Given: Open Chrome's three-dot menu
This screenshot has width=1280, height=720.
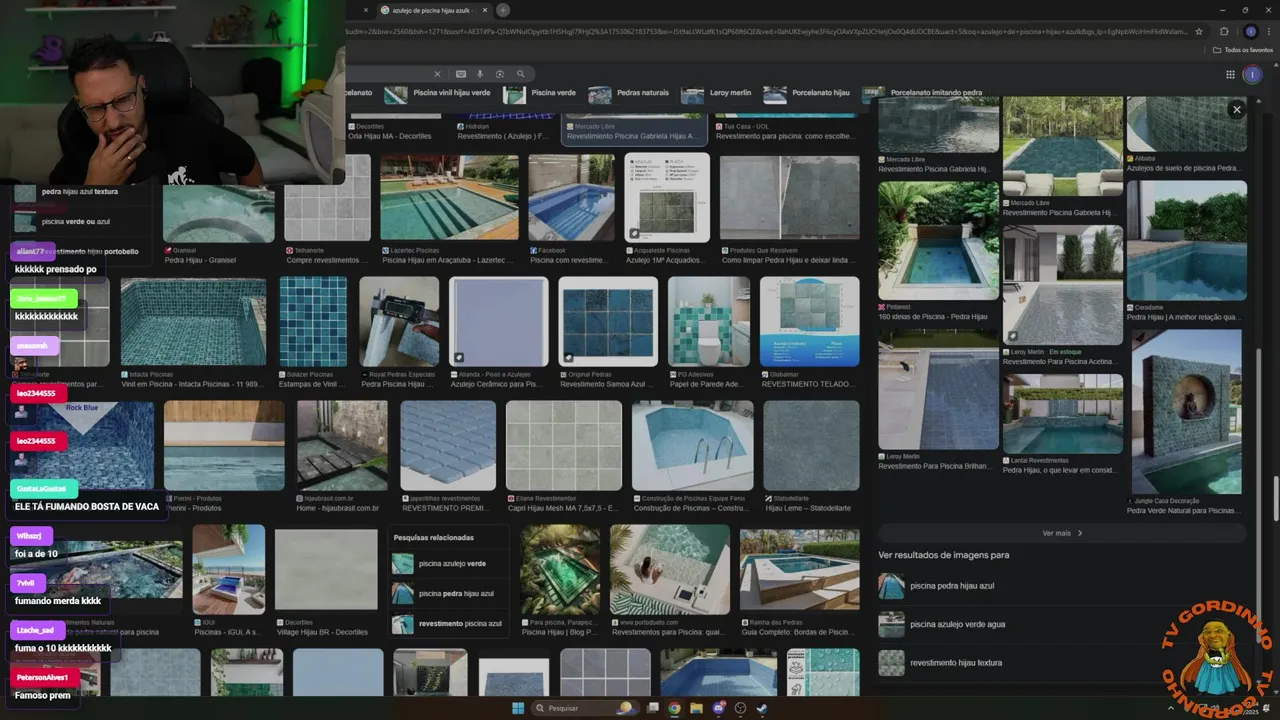Looking at the screenshot, I should click(x=1270, y=31).
